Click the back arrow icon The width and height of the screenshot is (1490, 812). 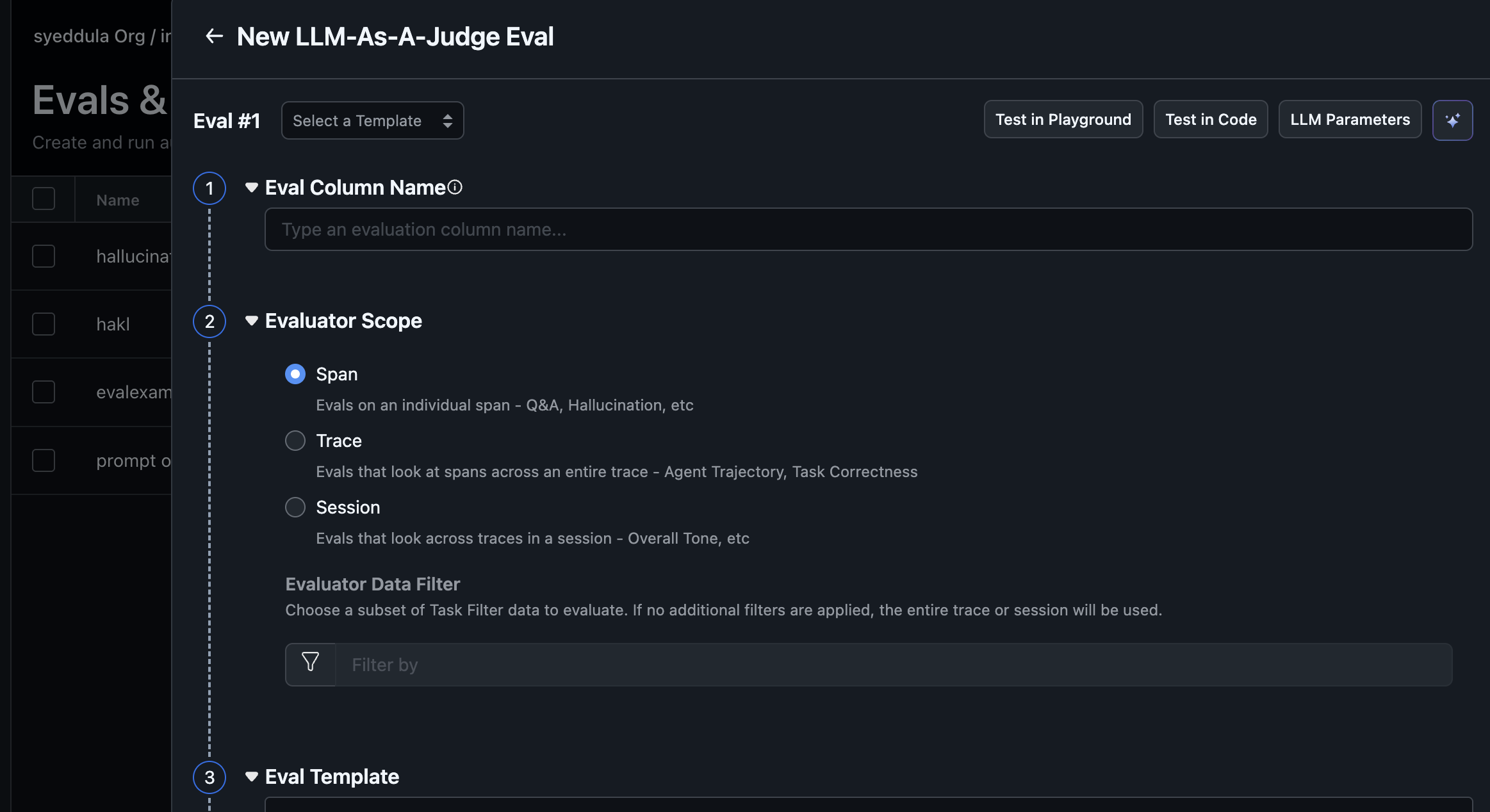214,37
